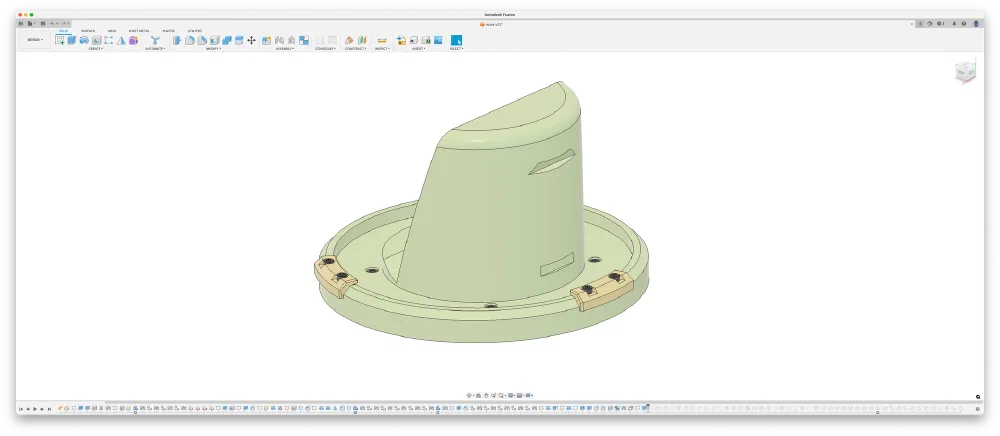
Task: Click the Create Sketch tool icon
Action: click(x=60, y=40)
